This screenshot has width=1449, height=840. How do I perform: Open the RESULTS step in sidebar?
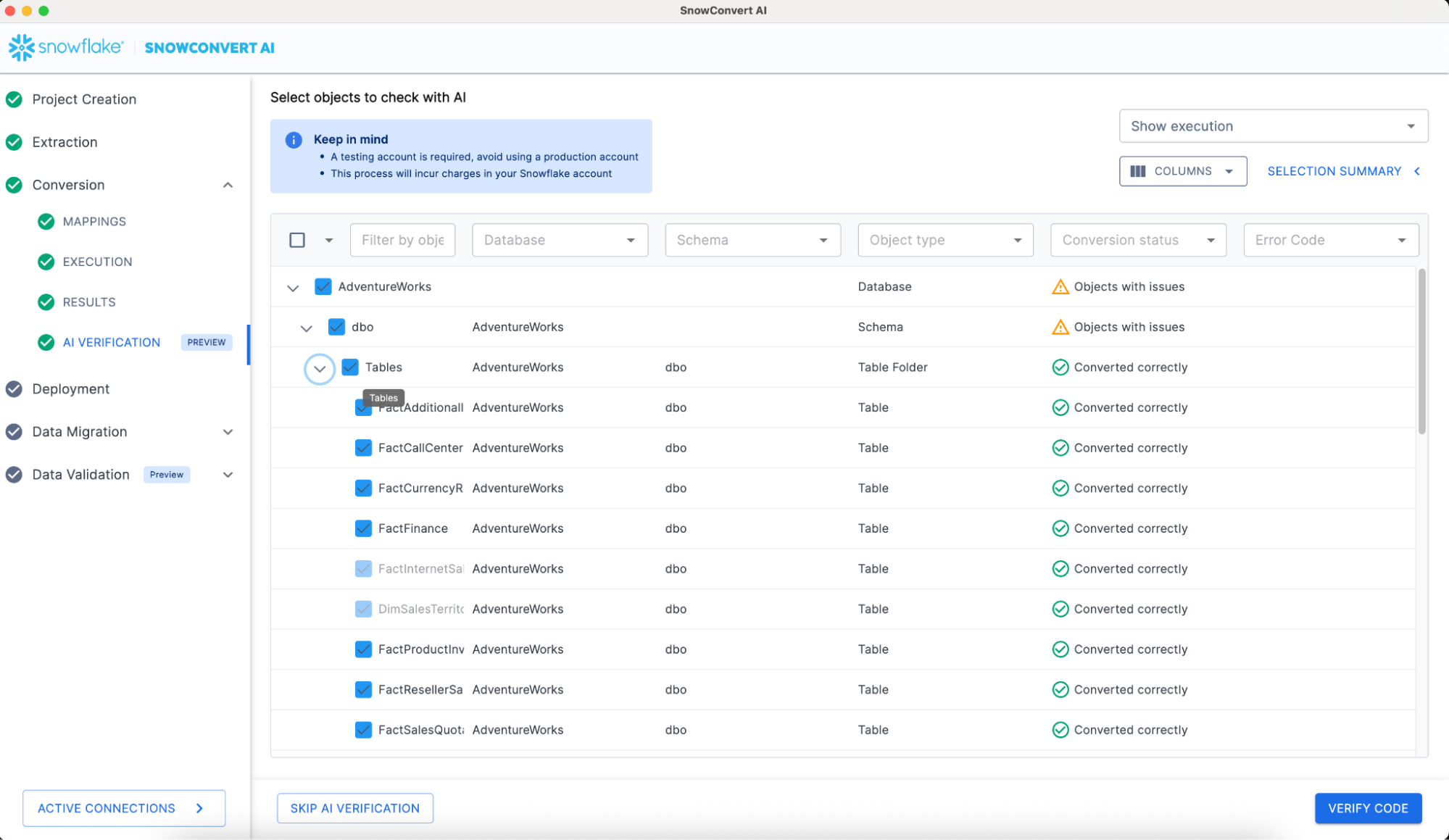89,302
